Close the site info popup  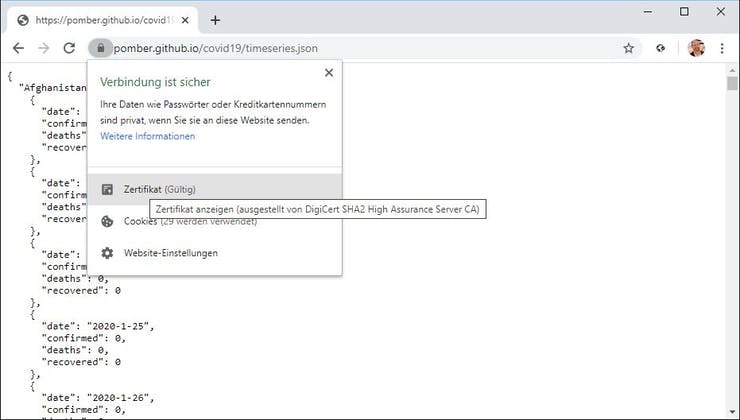(x=329, y=73)
